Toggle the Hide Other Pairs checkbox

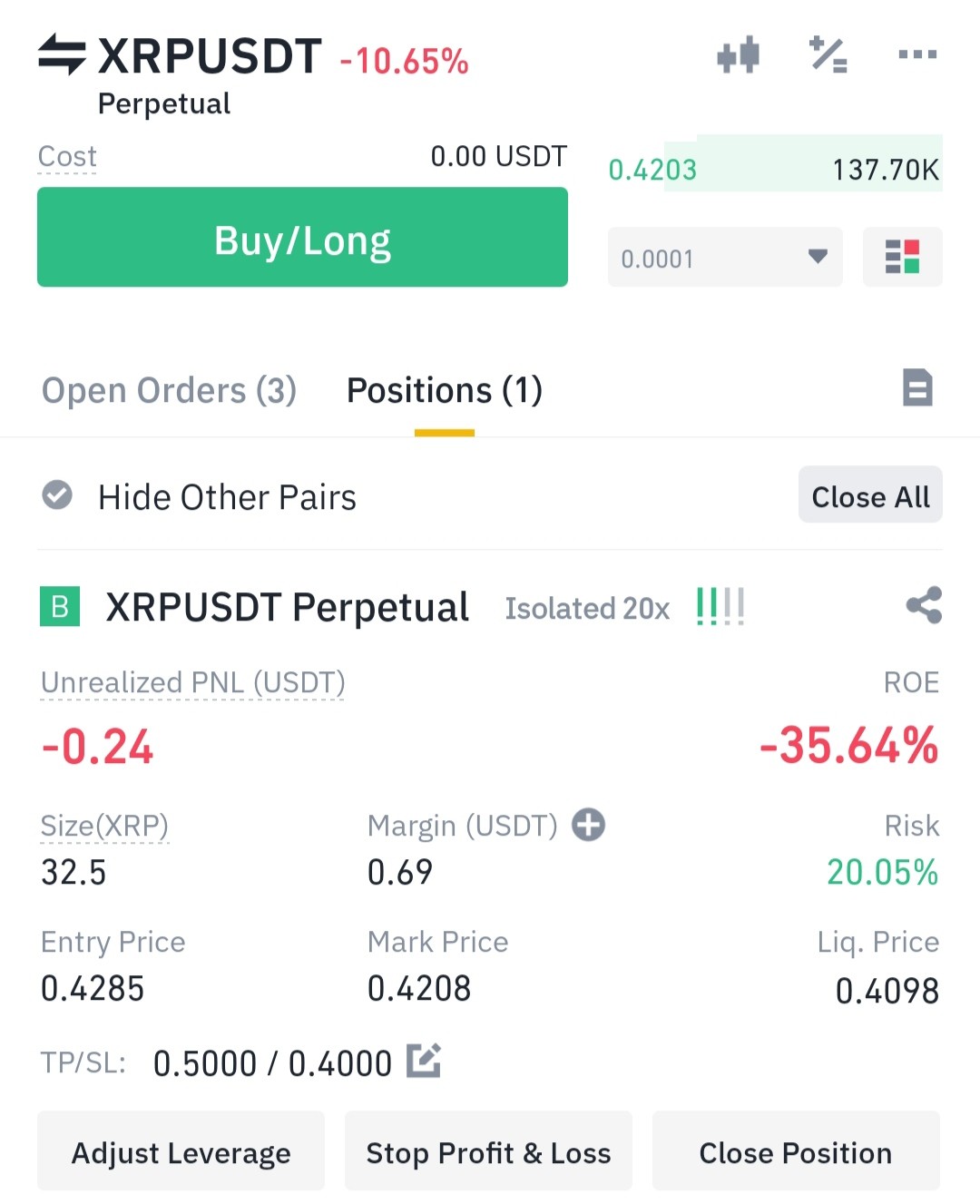(x=57, y=495)
